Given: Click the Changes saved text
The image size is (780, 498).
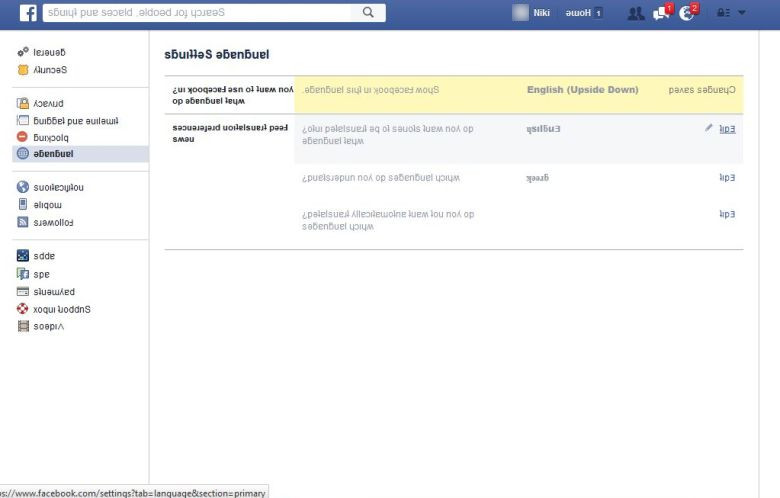Looking at the screenshot, I should (702, 90).
